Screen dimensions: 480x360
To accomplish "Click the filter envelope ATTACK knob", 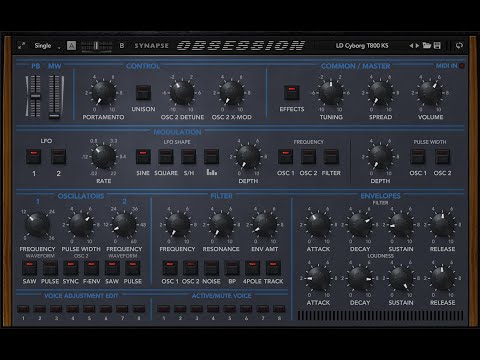I will pos(318,225).
